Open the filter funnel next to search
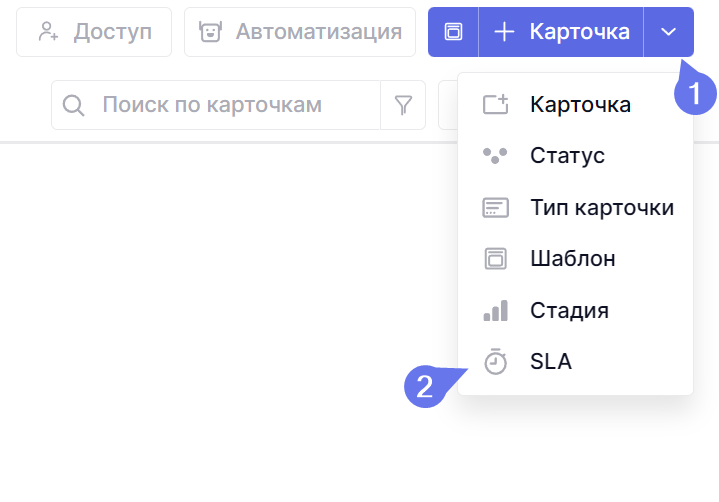 coord(403,105)
